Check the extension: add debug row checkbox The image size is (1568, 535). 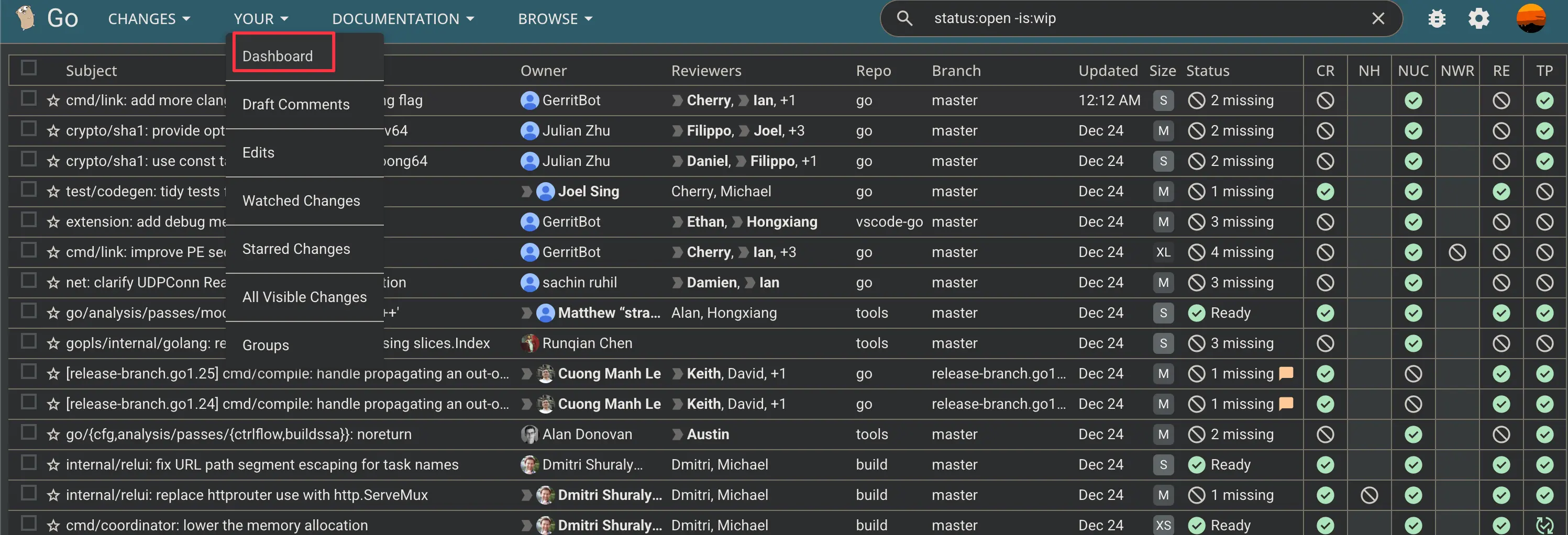click(29, 220)
